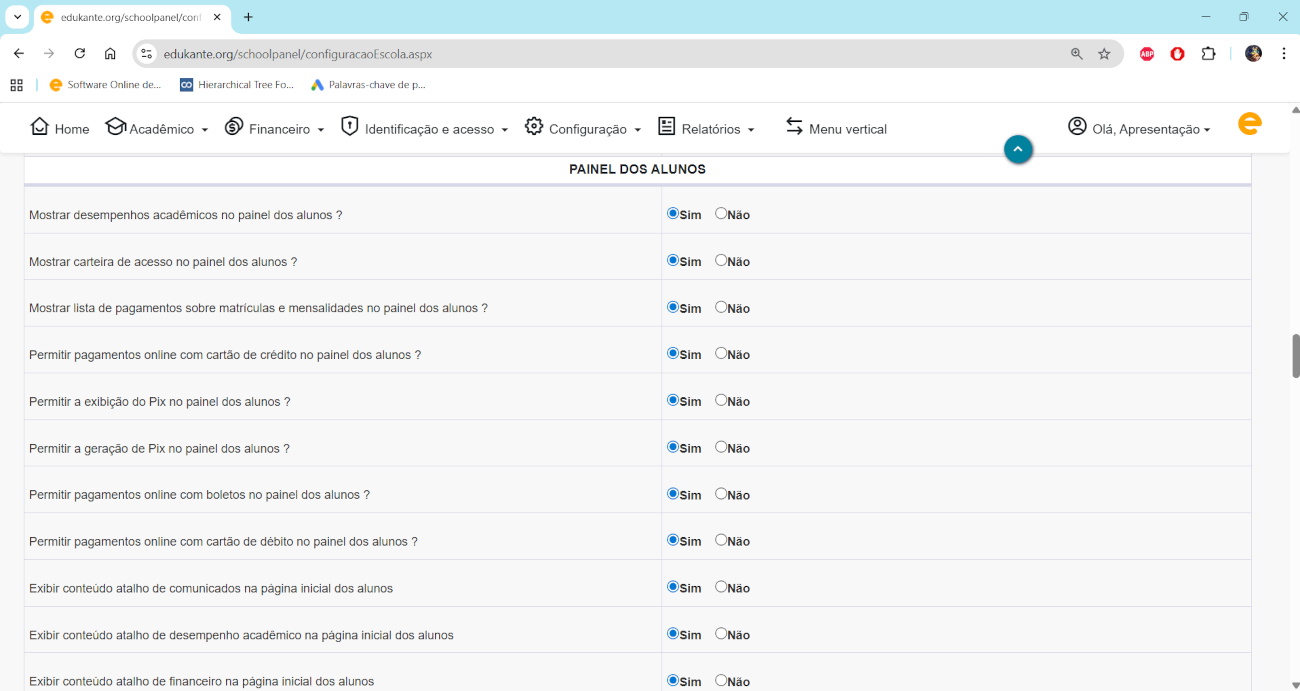Open the Software Online bookmark

tap(106, 85)
